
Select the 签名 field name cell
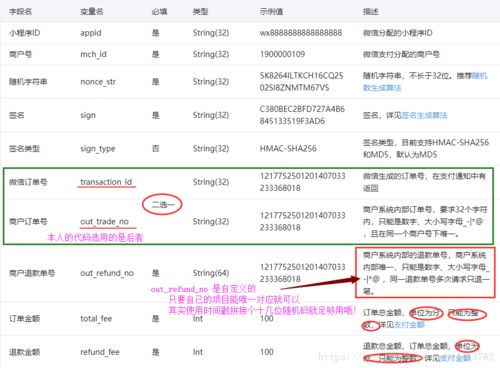click(x=17, y=115)
